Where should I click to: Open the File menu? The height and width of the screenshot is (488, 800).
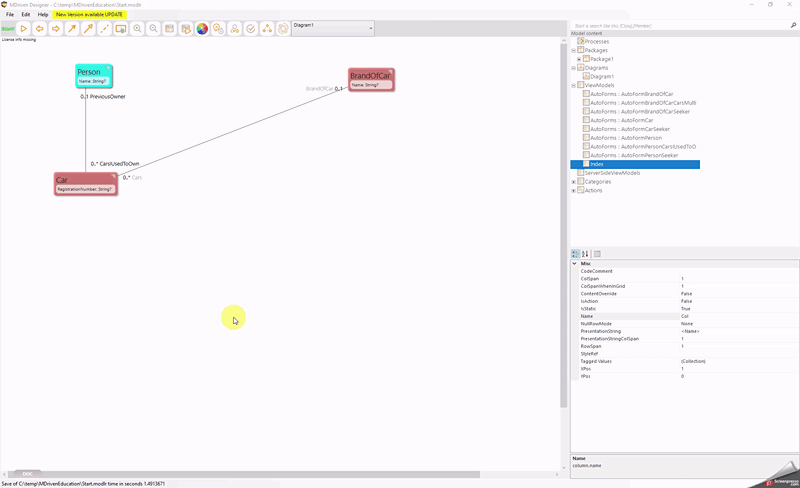[10, 15]
